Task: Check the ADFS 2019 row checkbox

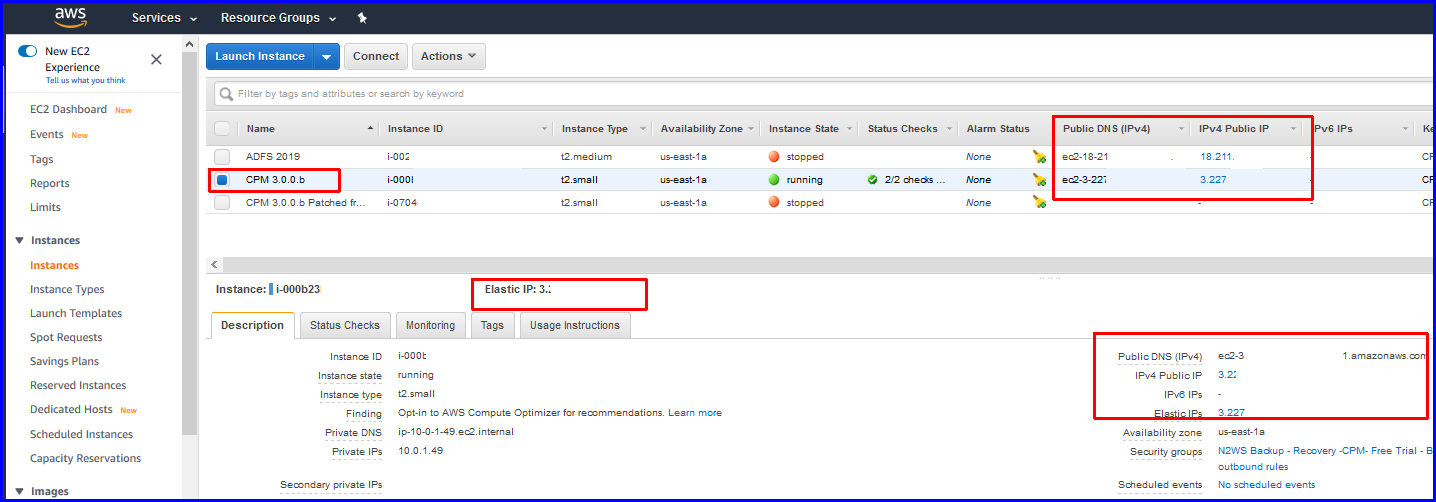Action: click(222, 157)
